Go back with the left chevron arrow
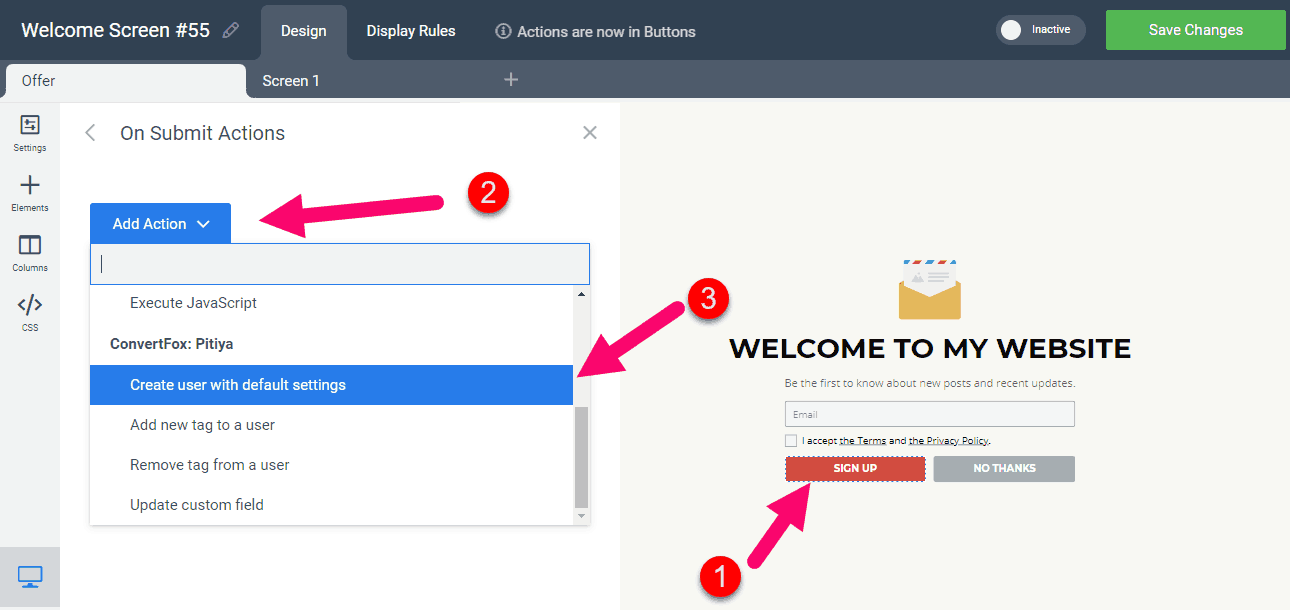Image resolution: width=1290 pixels, height=610 pixels. pyautogui.click(x=90, y=133)
